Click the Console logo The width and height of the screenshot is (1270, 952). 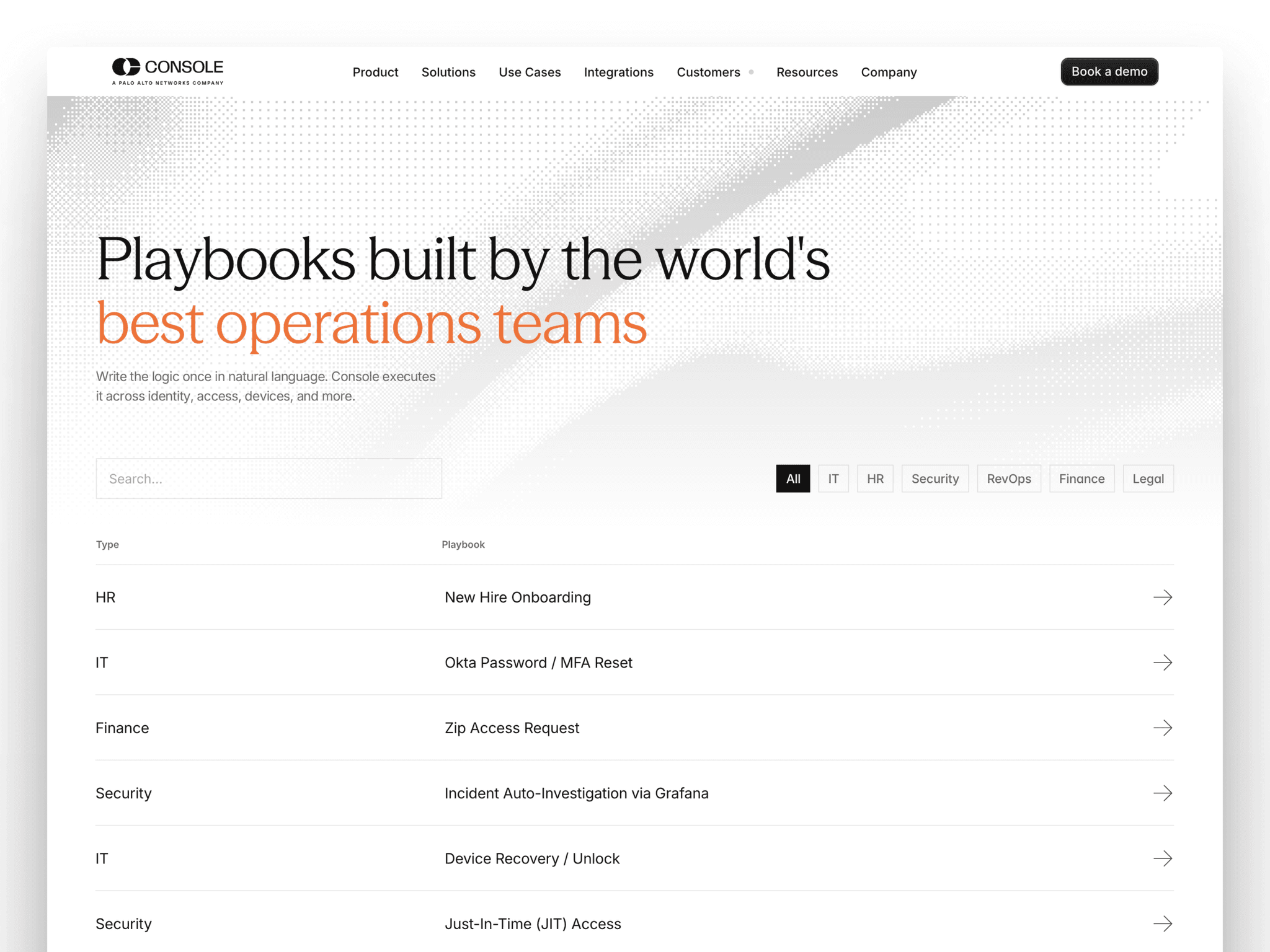(x=167, y=71)
